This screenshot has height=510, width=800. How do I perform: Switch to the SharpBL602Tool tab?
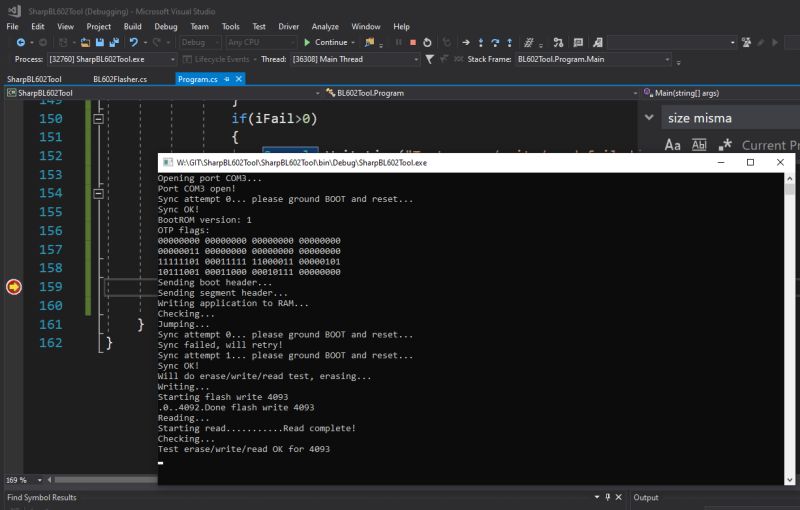coord(34,79)
